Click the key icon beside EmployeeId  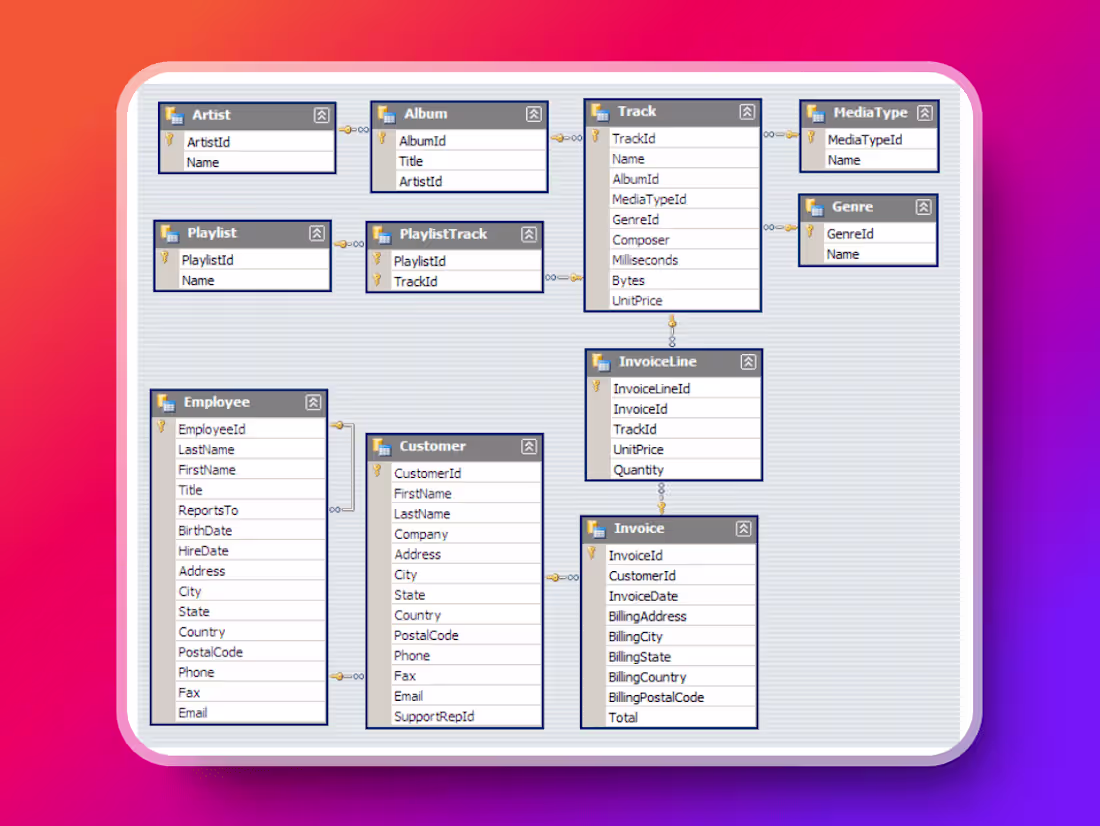pos(163,428)
